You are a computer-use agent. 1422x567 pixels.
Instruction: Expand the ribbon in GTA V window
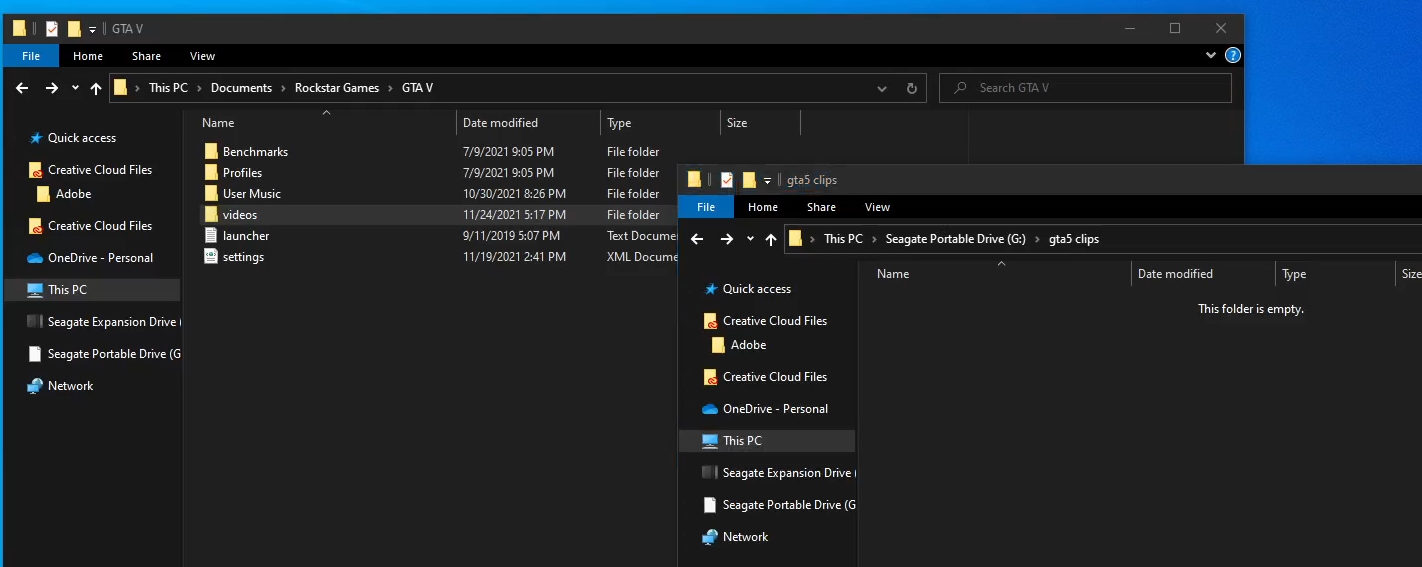click(1213, 56)
